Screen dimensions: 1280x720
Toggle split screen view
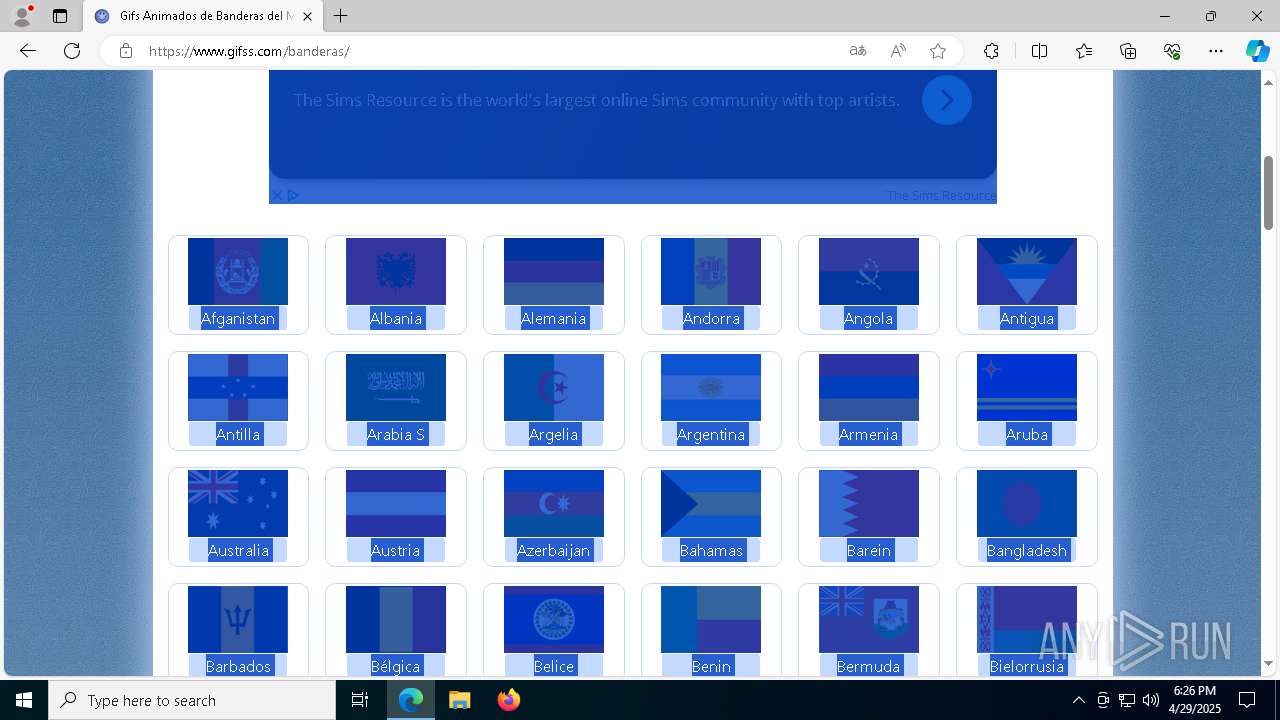(1039, 51)
